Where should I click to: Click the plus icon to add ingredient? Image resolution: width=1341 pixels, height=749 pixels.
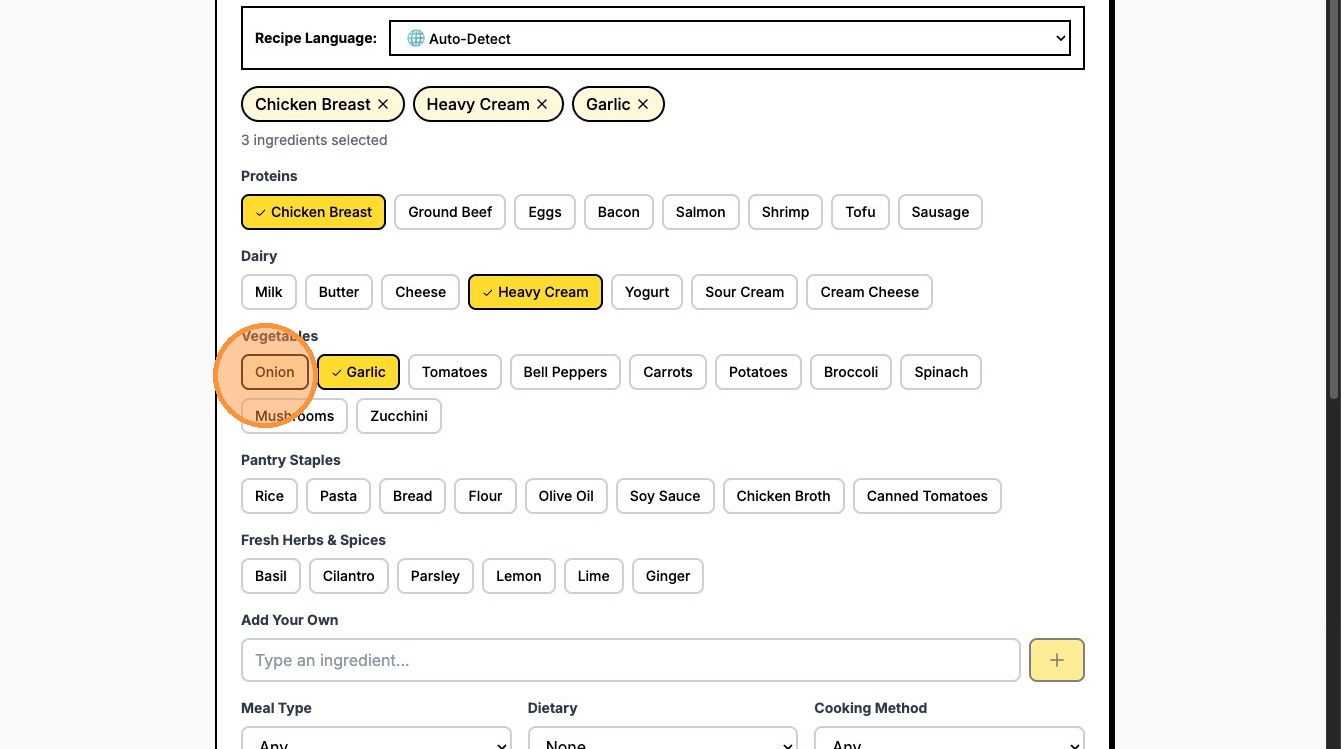point(1056,660)
